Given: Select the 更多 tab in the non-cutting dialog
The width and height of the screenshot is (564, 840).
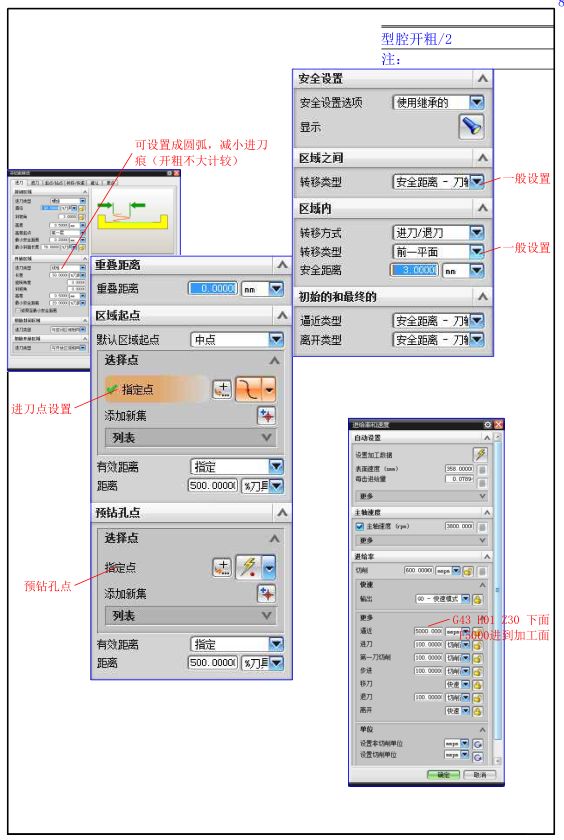Looking at the screenshot, I should (110, 183).
